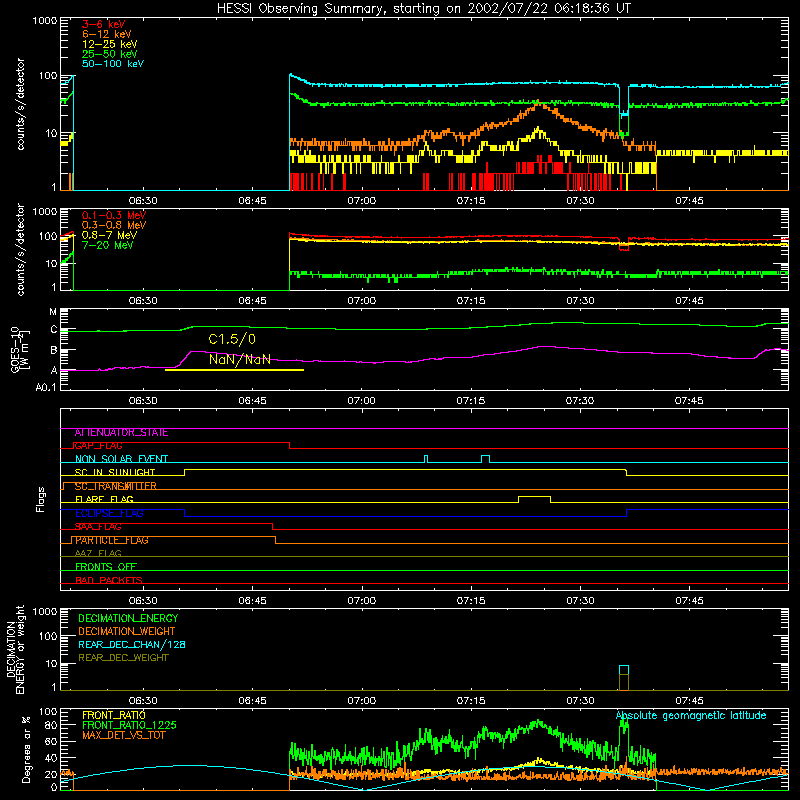Click the A0.1 tick on GOES axis
The height and width of the screenshot is (800, 800).
[46, 388]
